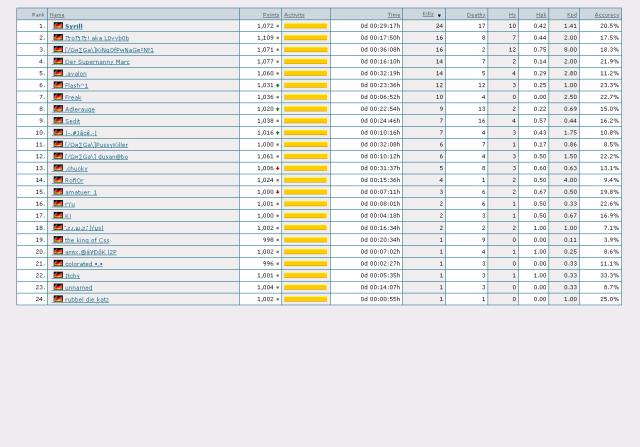Open the .avalon player profile link
This screenshot has width=640, height=447.
[76, 73]
